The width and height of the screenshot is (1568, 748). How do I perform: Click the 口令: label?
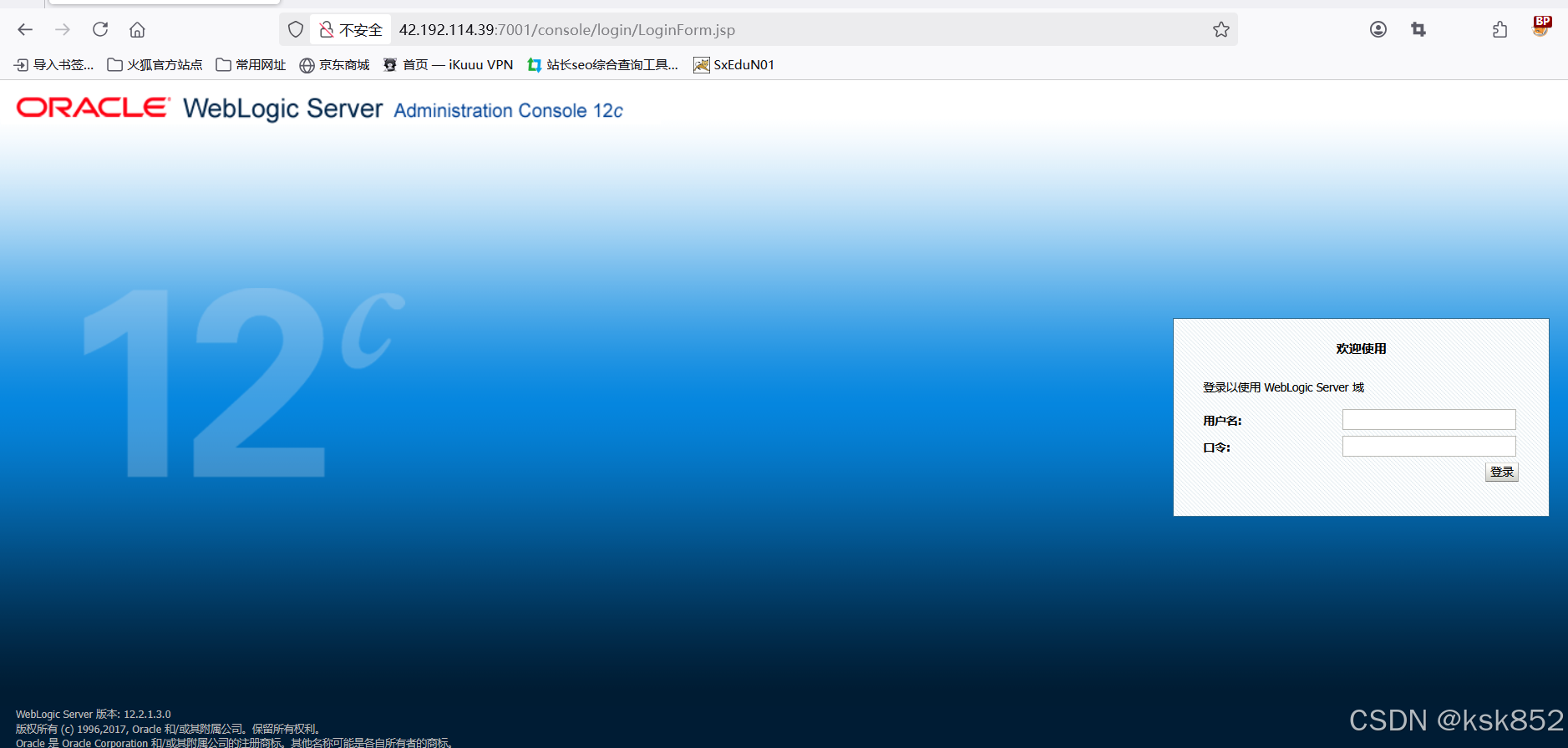pos(1216,447)
